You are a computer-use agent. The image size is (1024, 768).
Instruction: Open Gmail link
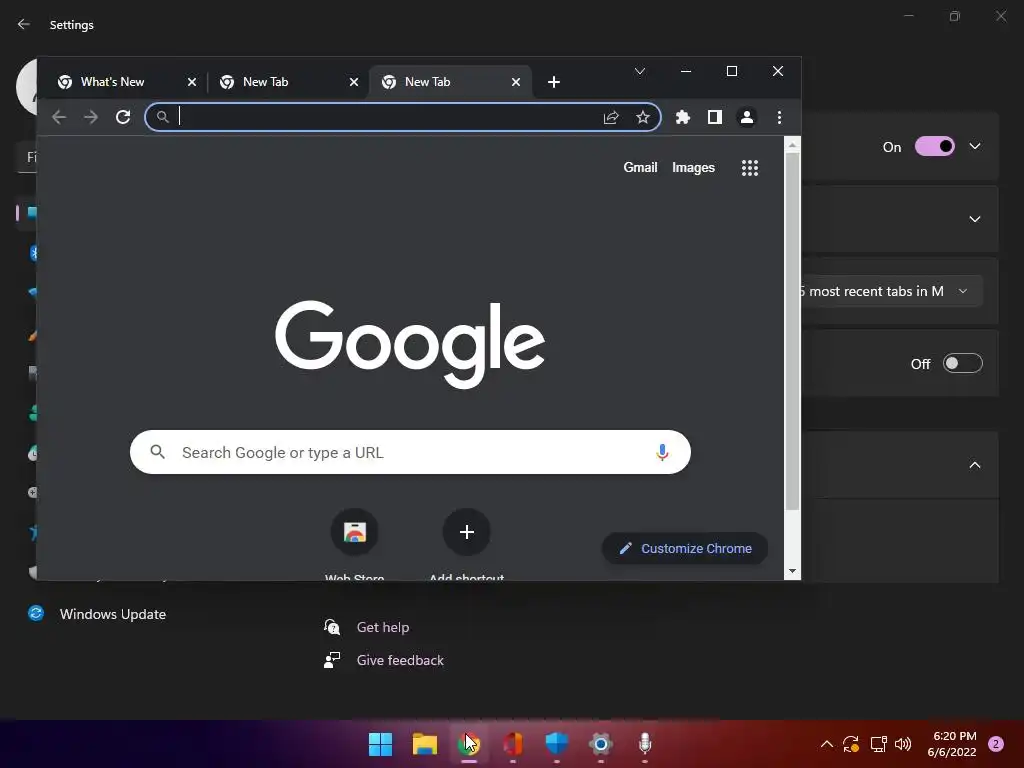[x=640, y=167]
